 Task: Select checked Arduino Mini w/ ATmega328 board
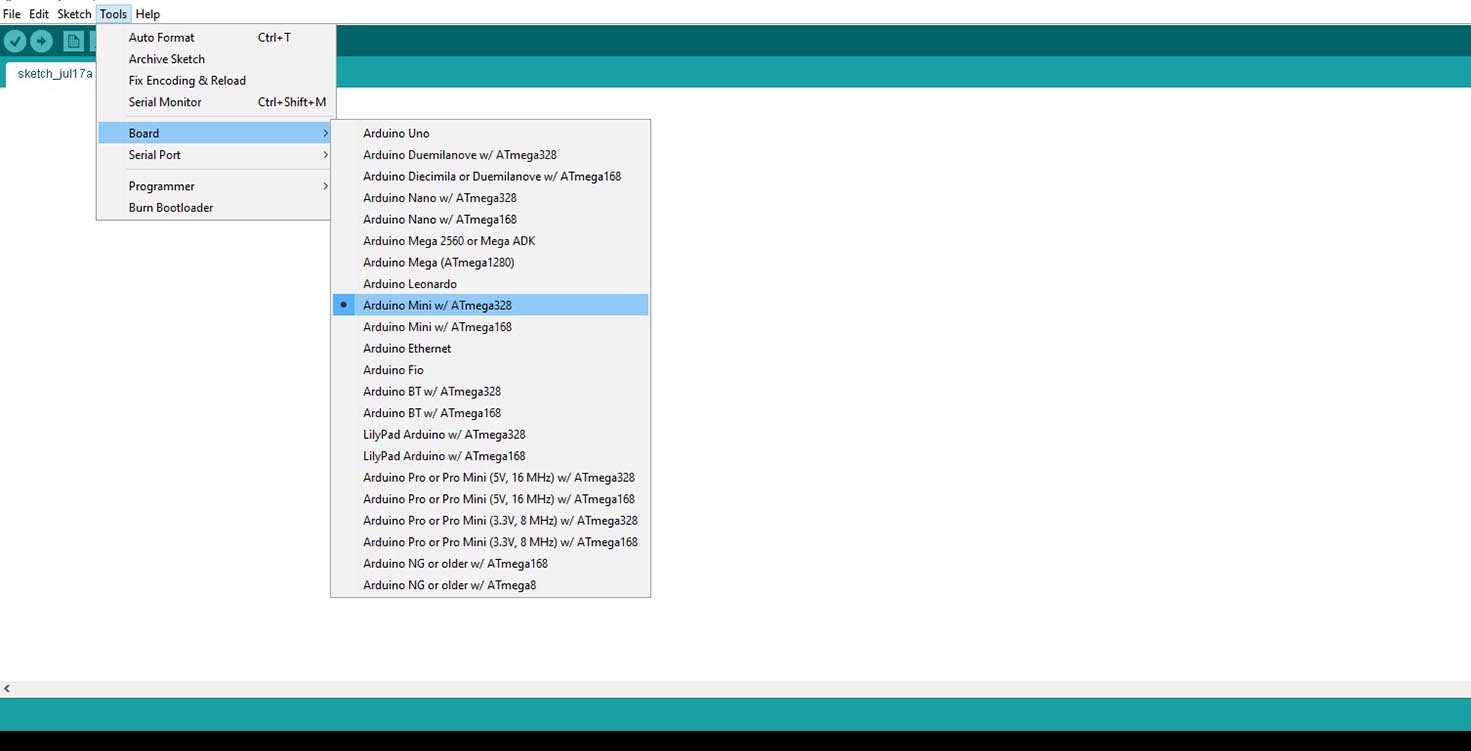tap(490, 305)
